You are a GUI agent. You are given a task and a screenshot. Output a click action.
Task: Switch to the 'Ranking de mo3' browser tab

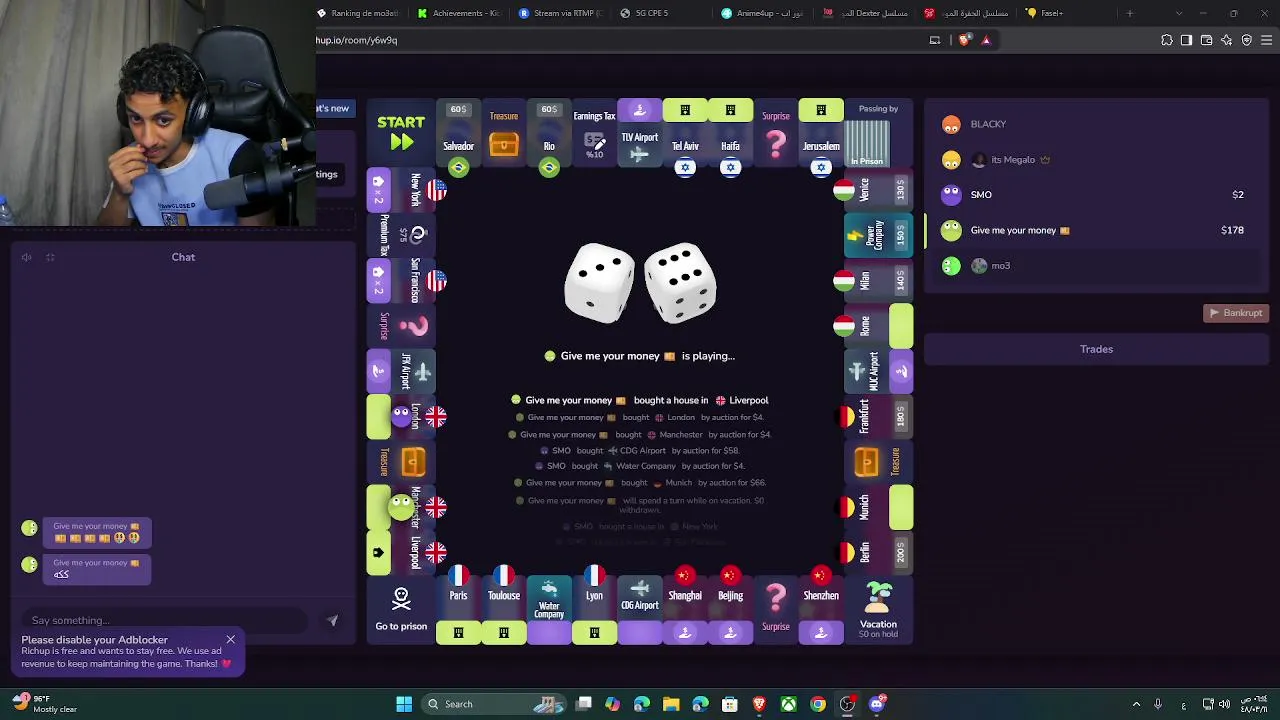click(x=358, y=13)
